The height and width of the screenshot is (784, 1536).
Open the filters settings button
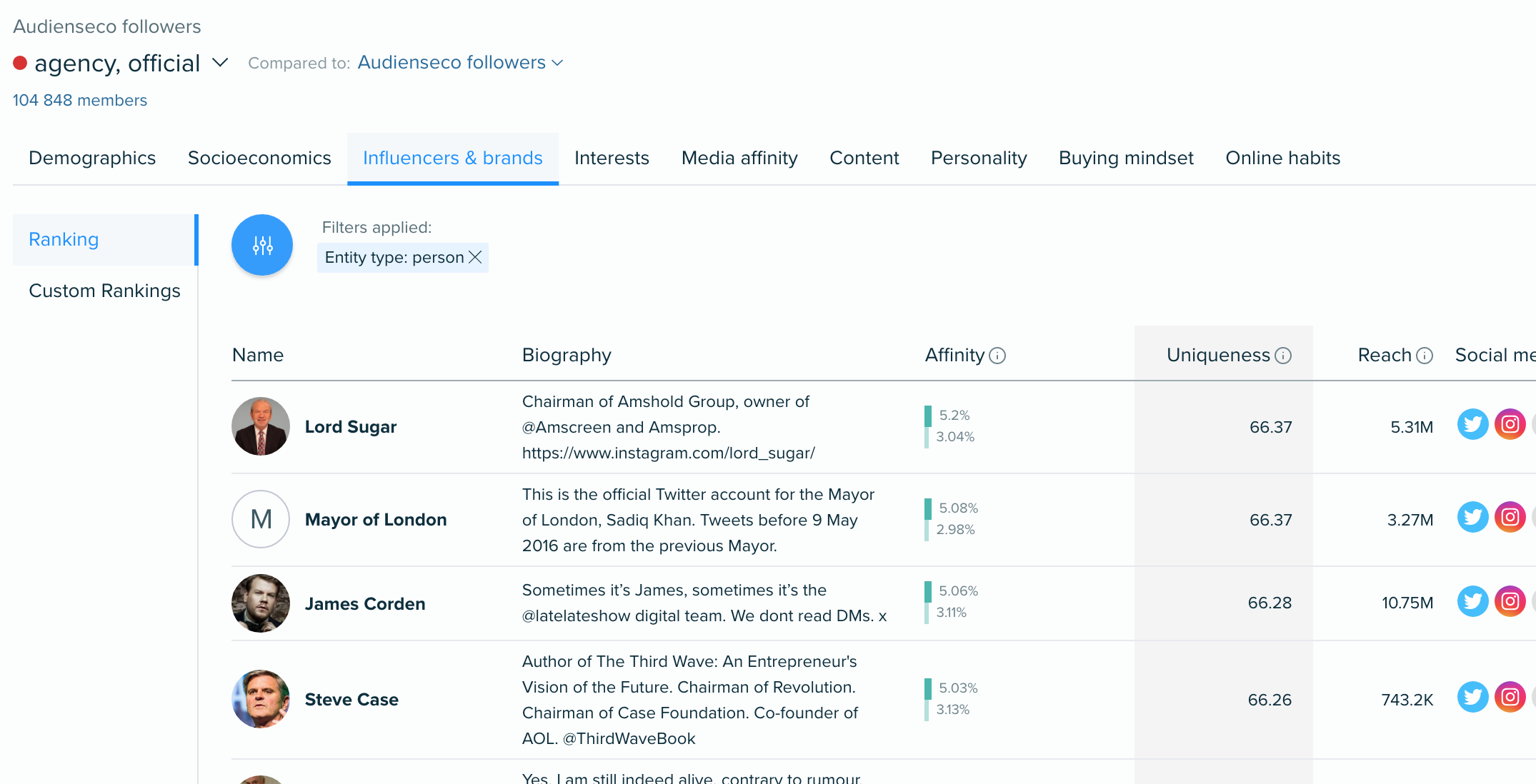(262, 245)
